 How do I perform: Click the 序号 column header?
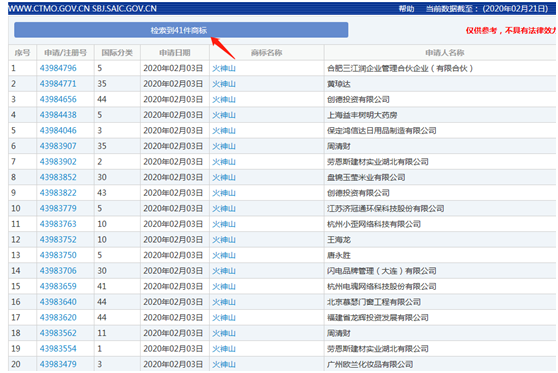(x=22, y=53)
